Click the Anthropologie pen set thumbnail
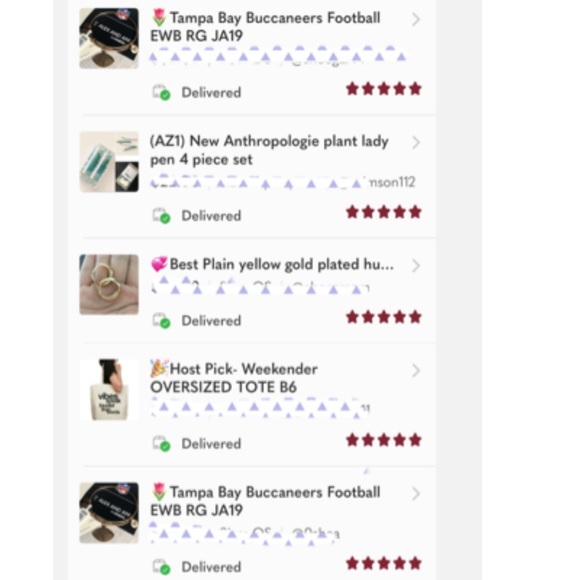This screenshot has width=580, height=580. tap(109, 162)
